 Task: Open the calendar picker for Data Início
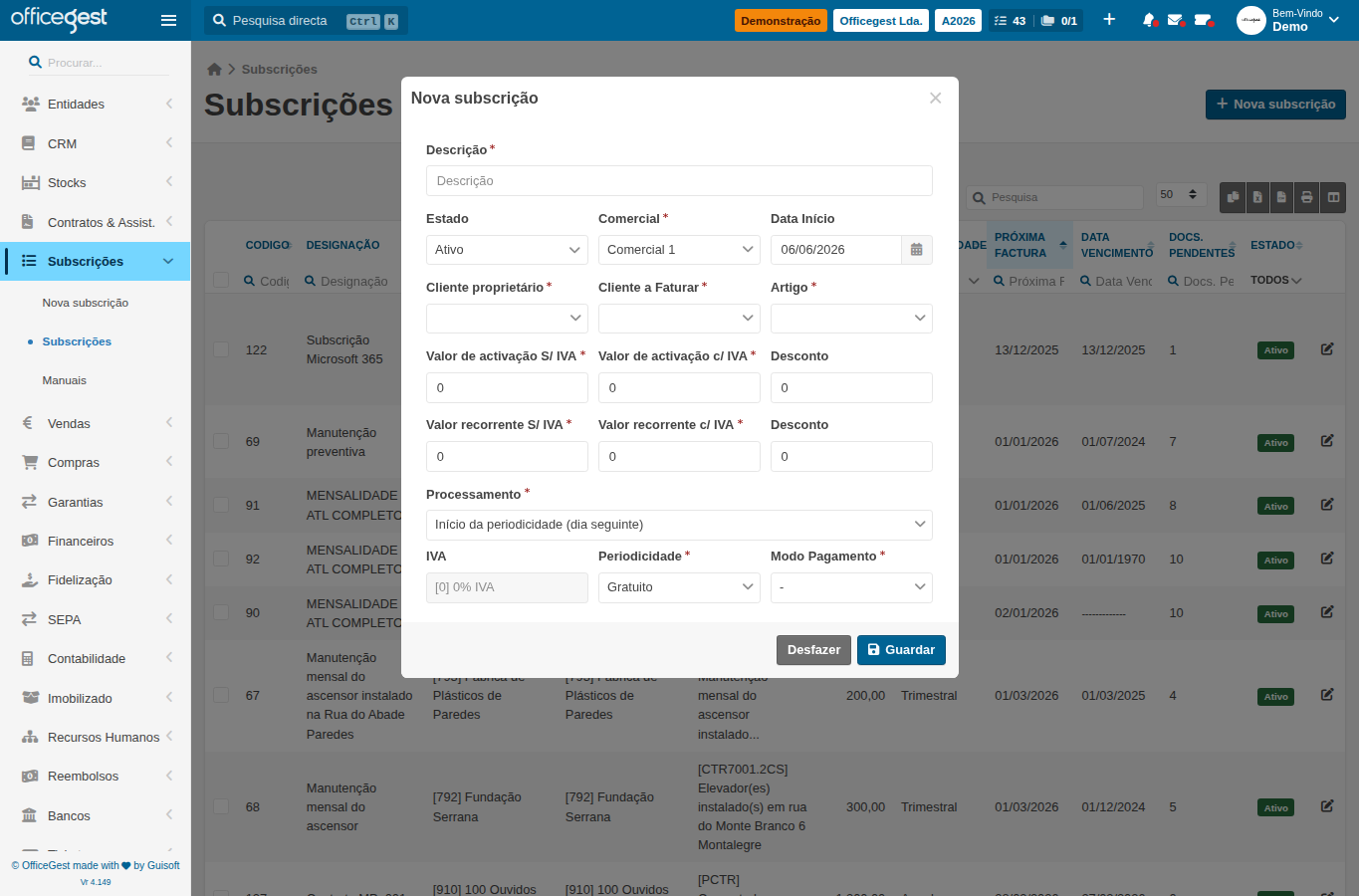coord(917,250)
